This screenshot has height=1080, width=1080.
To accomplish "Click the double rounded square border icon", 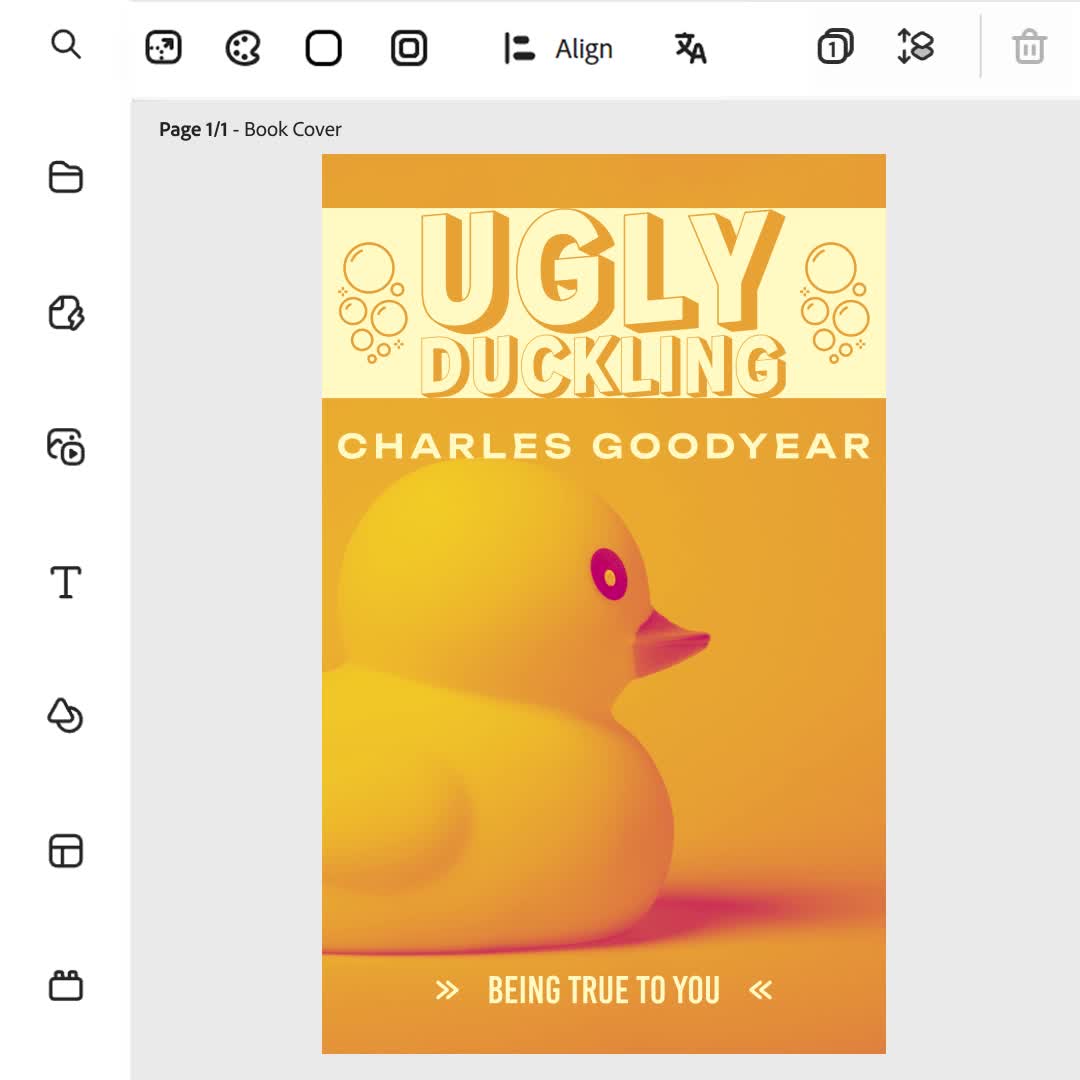I will (x=408, y=48).
